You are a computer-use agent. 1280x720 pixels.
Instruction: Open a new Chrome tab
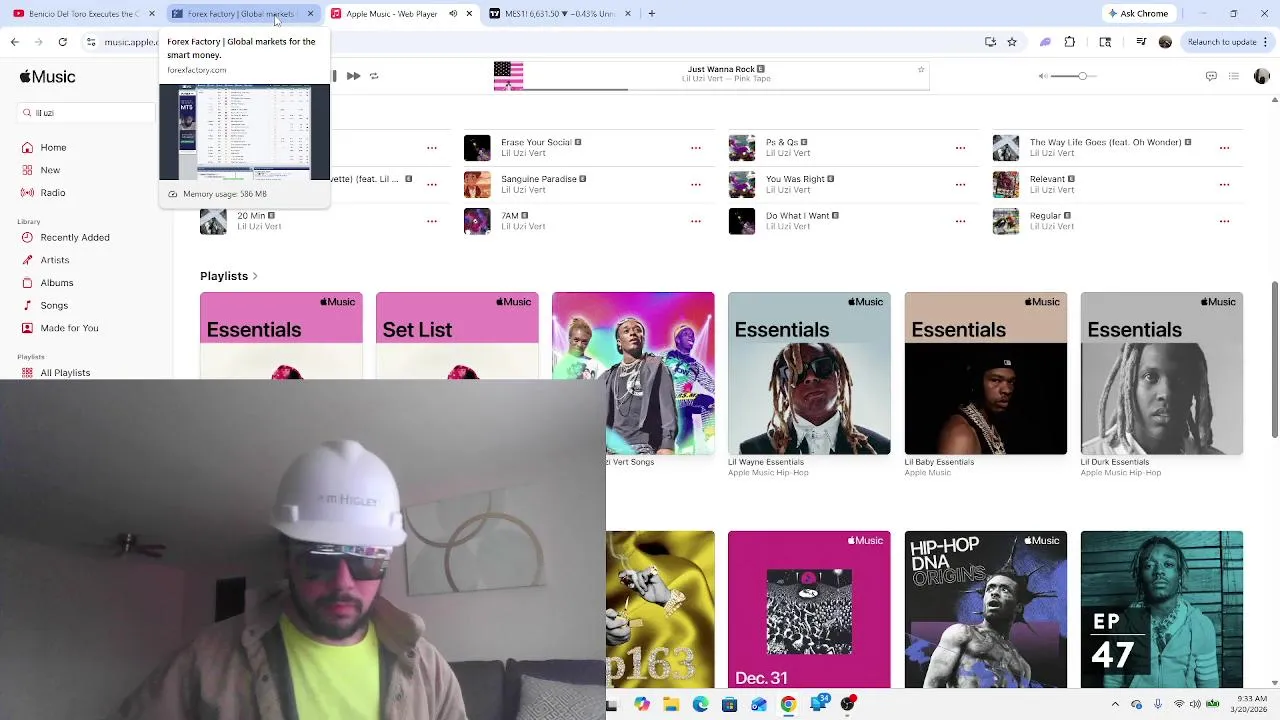click(x=652, y=14)
